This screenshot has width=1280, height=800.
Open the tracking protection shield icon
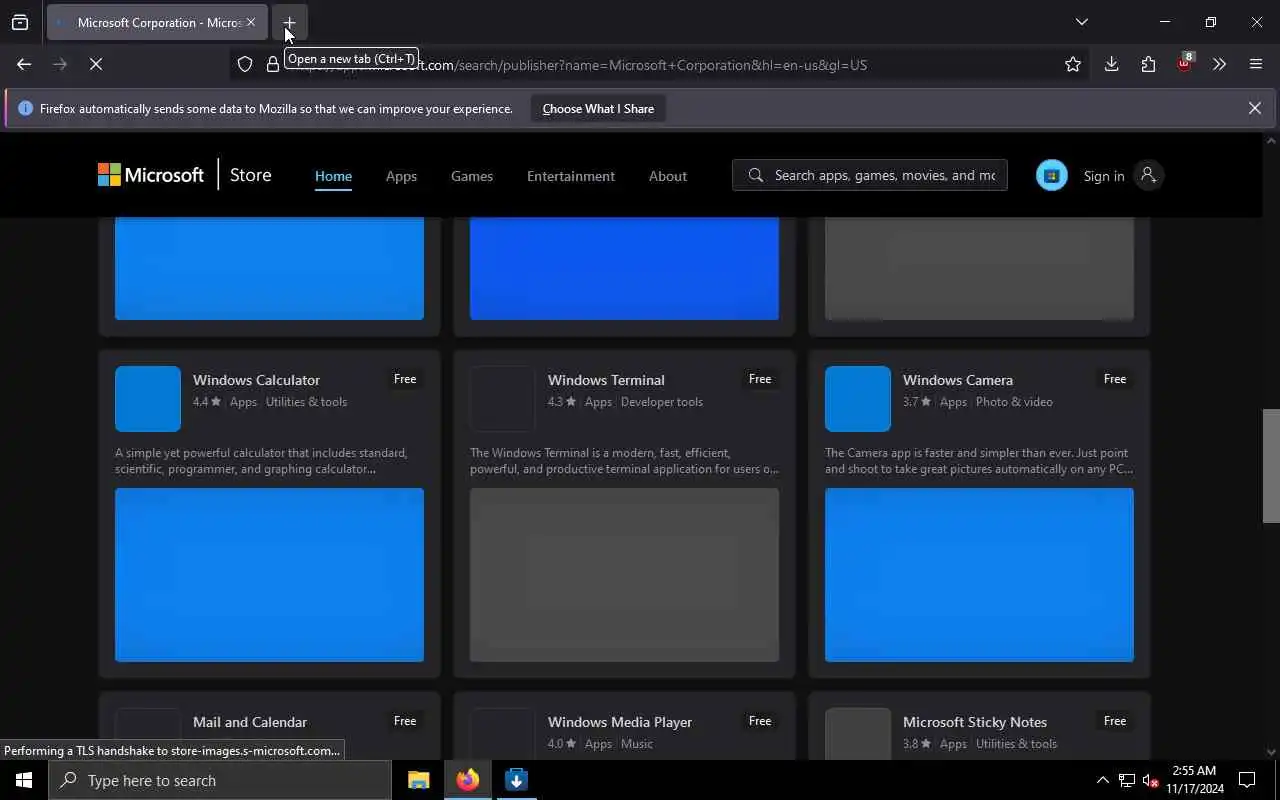(245, 65)
